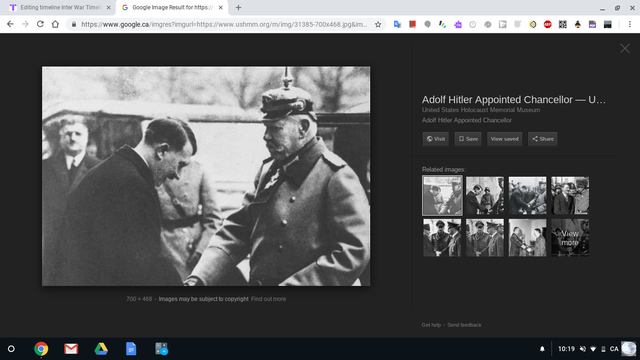Click the red book extension icon
The image size is (640, 360).
412,24
